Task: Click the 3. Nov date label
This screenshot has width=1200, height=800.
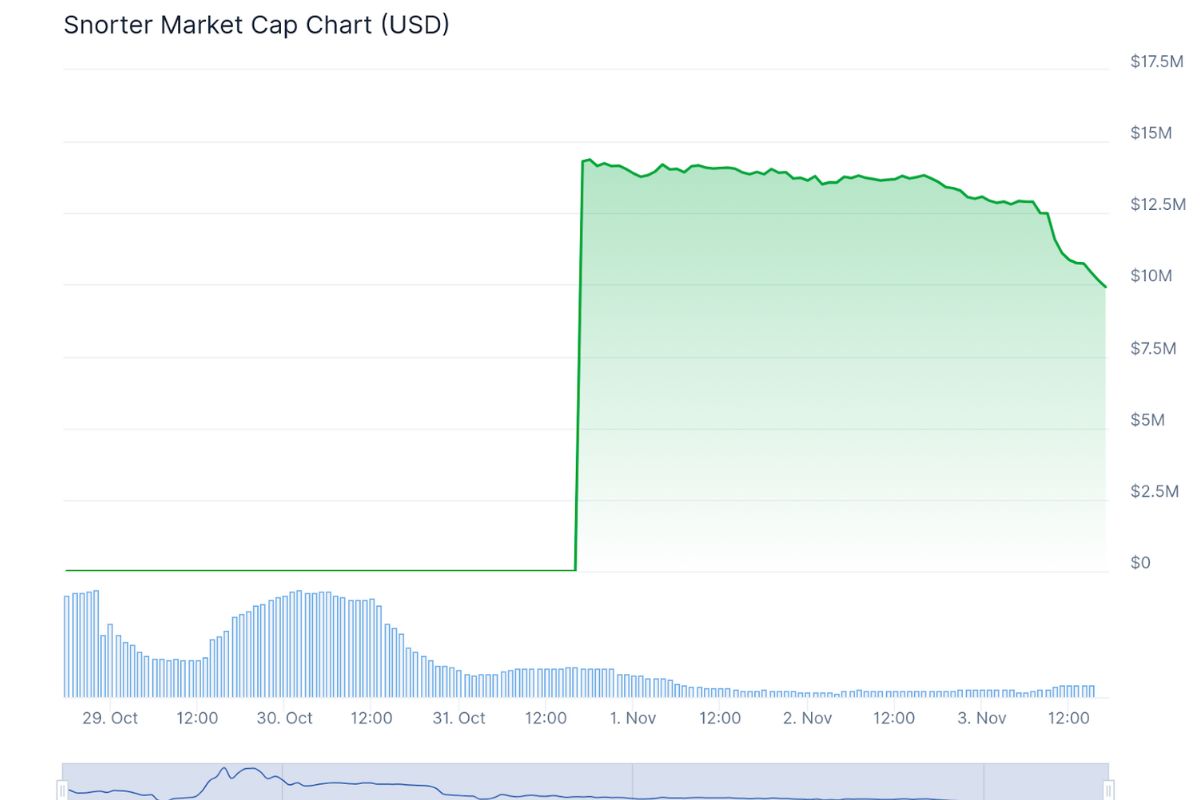Action: [981, 718]
